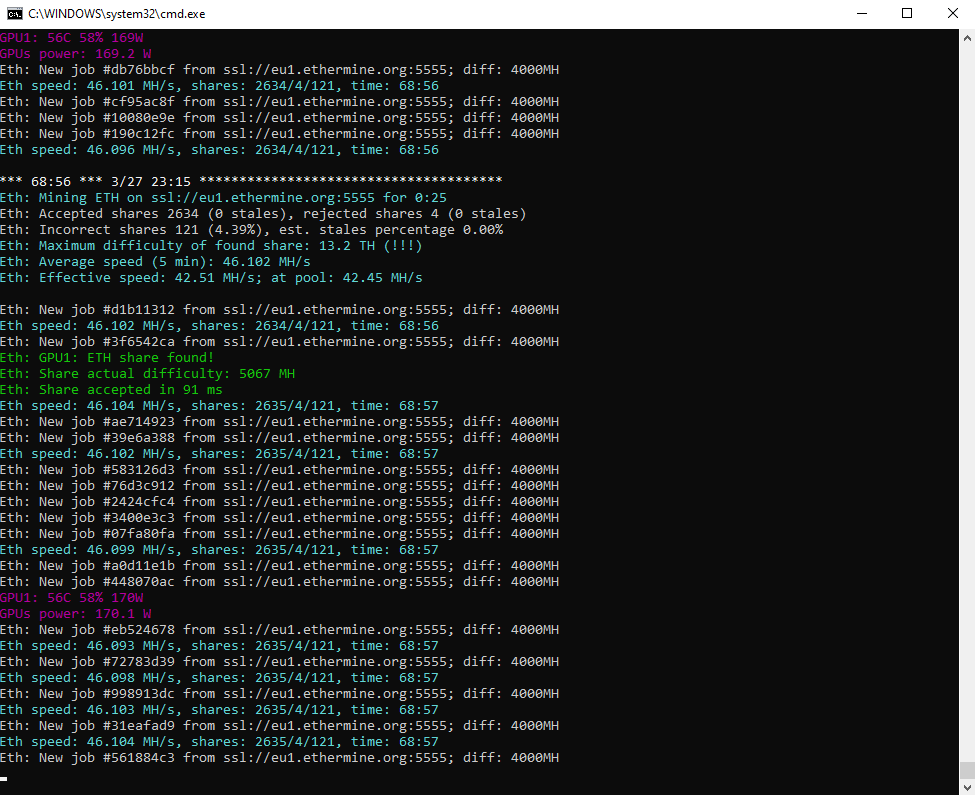Open the cmd.exe system menu icon

pyautogui.click(x=14, y=14)
